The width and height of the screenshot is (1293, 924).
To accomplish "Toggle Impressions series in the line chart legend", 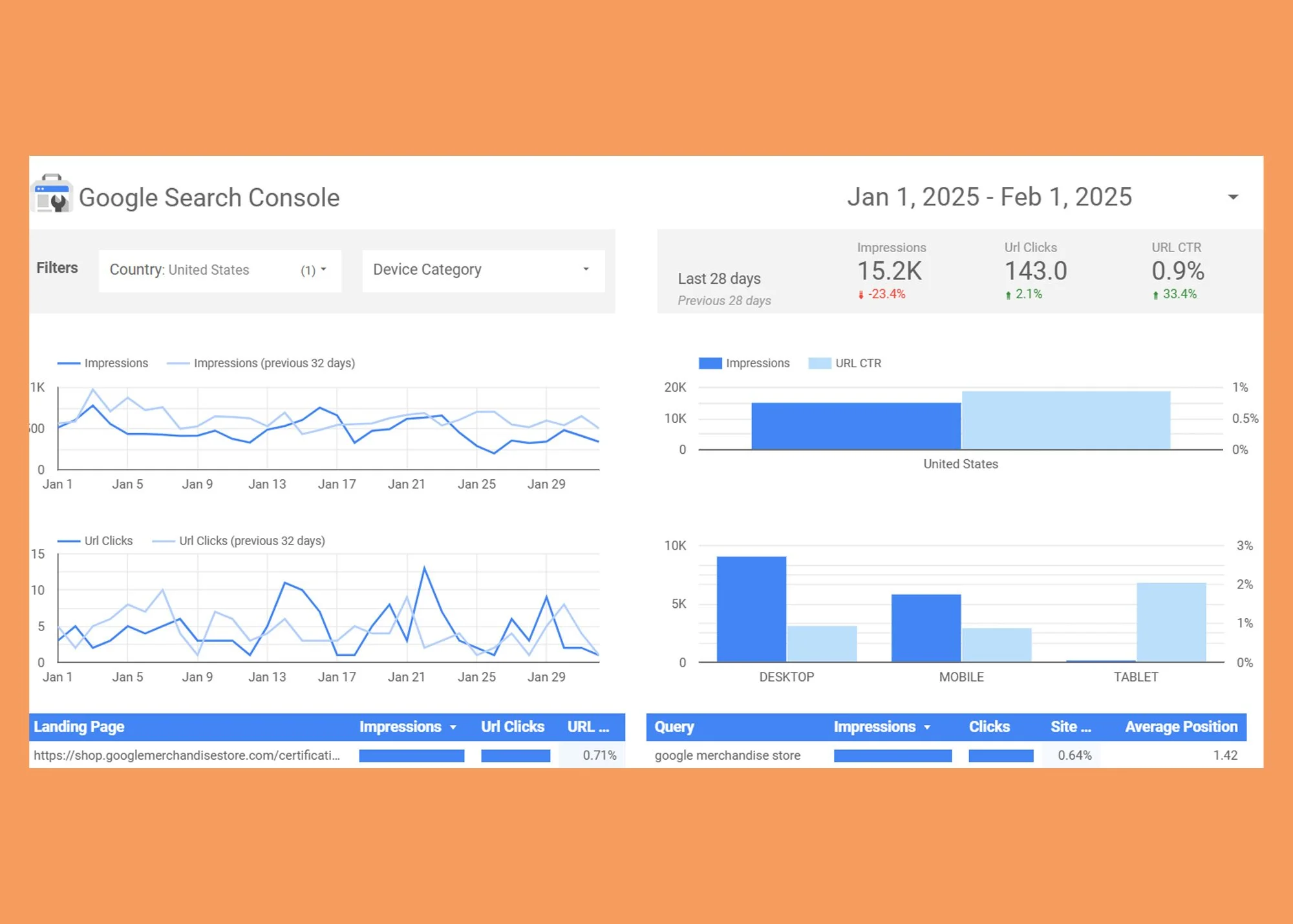I will [x=103, y=363].
